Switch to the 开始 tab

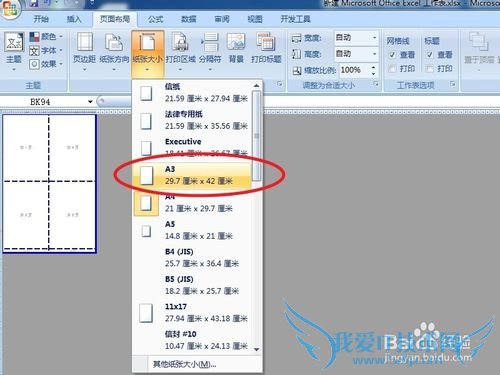pyautogui.click(x=41, y=19)
